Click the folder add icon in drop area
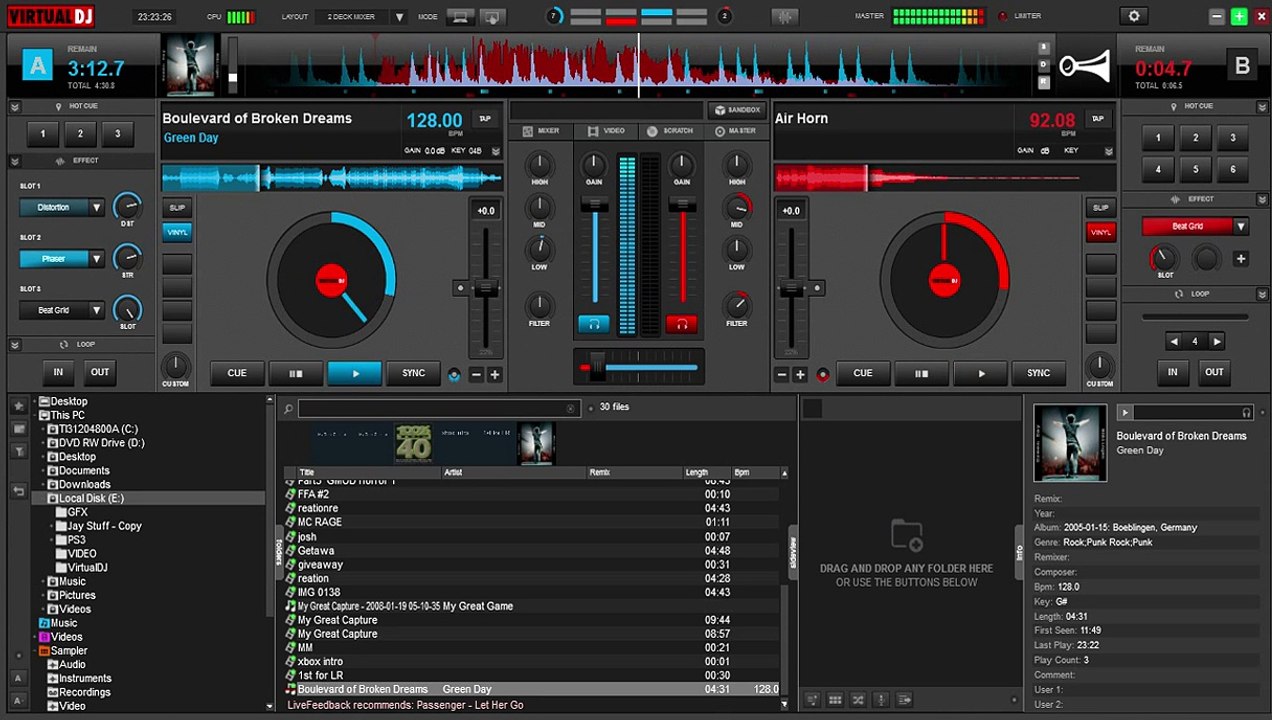The image size is (1272, 720). click(x=906, y=534)
